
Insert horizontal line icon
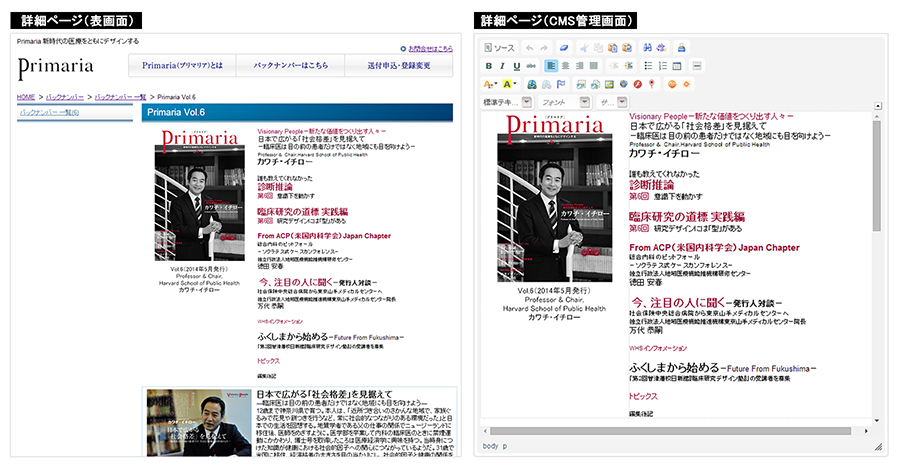pyautogui.click(x=697, y=66)
